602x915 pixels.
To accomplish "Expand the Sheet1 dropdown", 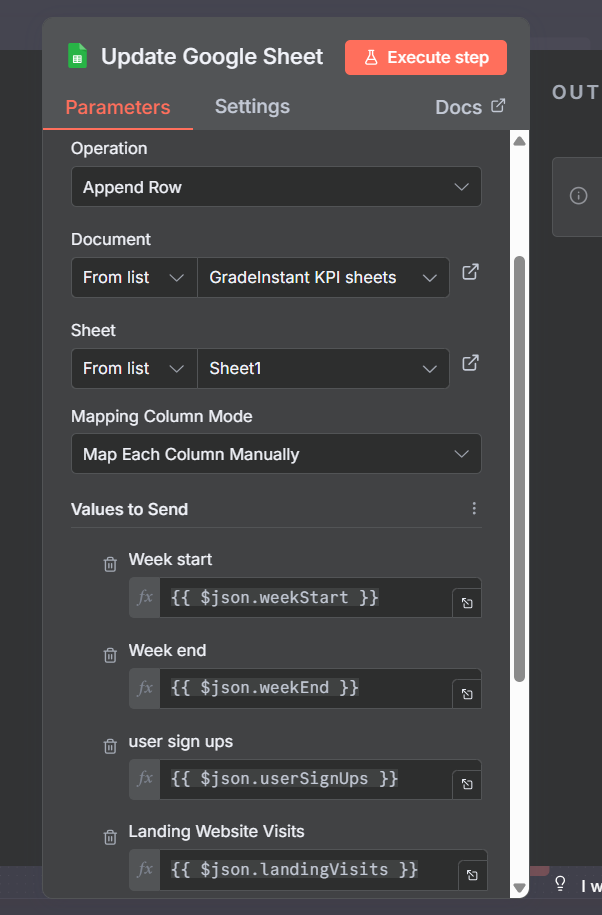I will (x=323, y=369).
